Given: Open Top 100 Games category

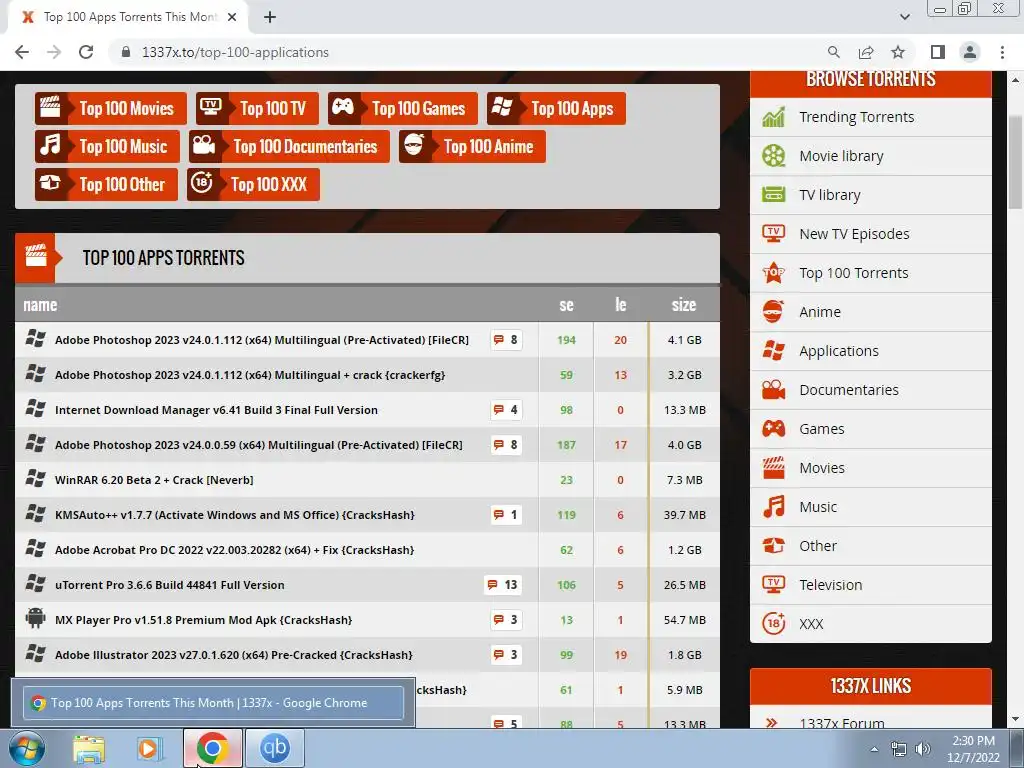Looking at the screenshot, I should click(x=403, y=108).
